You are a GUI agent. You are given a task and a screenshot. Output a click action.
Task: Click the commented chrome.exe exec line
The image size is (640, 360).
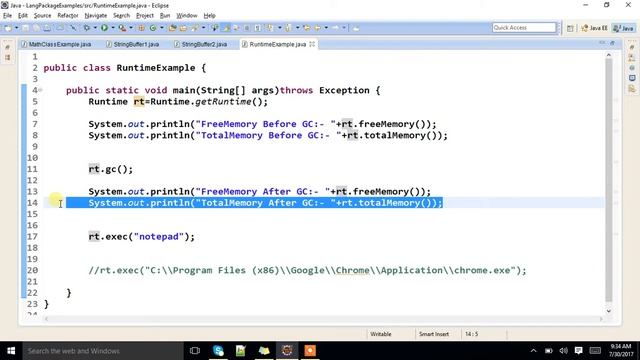click(307, 271)
